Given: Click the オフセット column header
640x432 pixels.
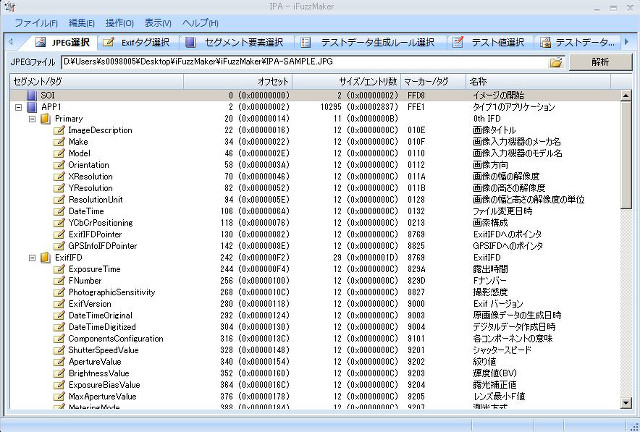Looking at the screenshot, I should (x=238, y=82).
